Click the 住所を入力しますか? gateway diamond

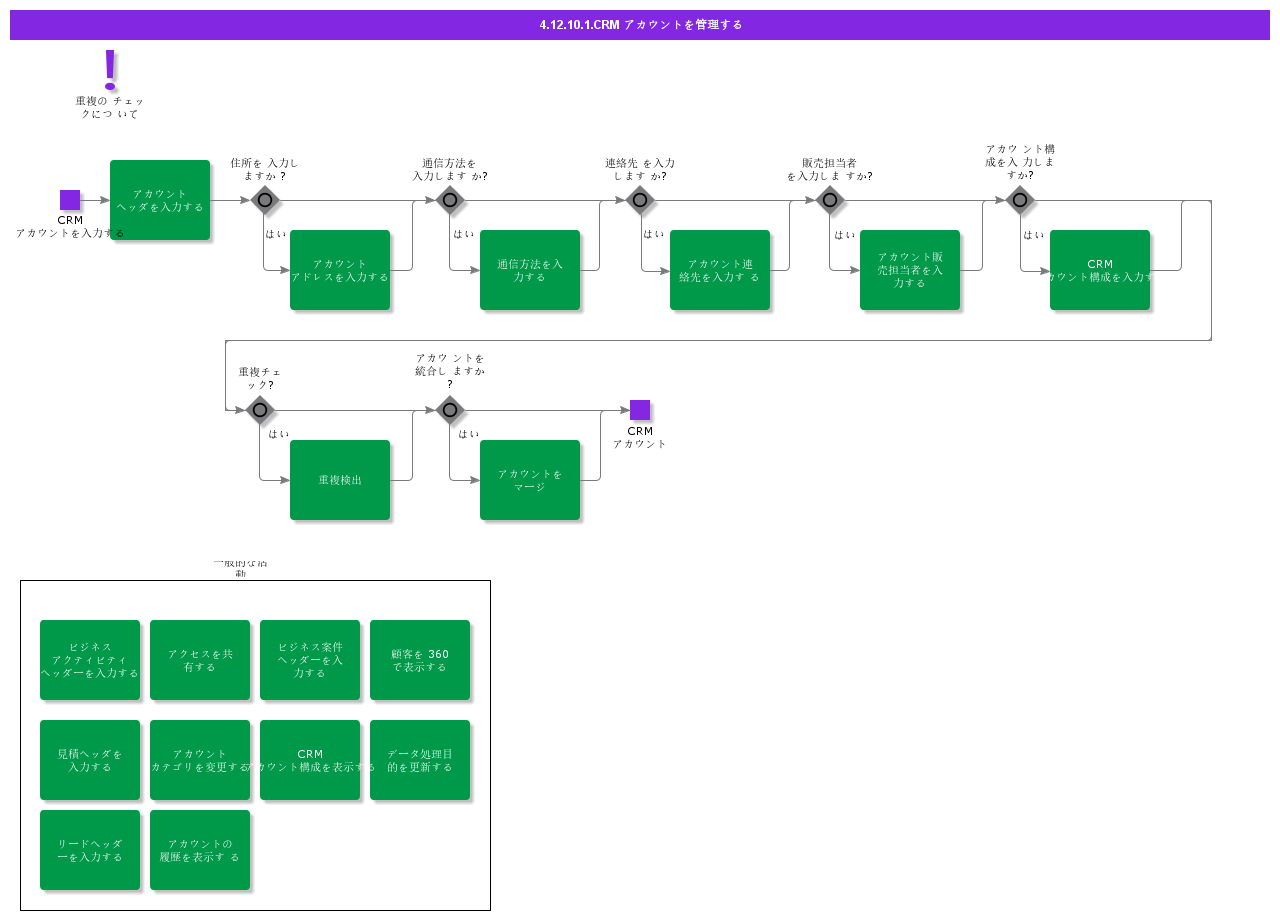tap(265, 200)
